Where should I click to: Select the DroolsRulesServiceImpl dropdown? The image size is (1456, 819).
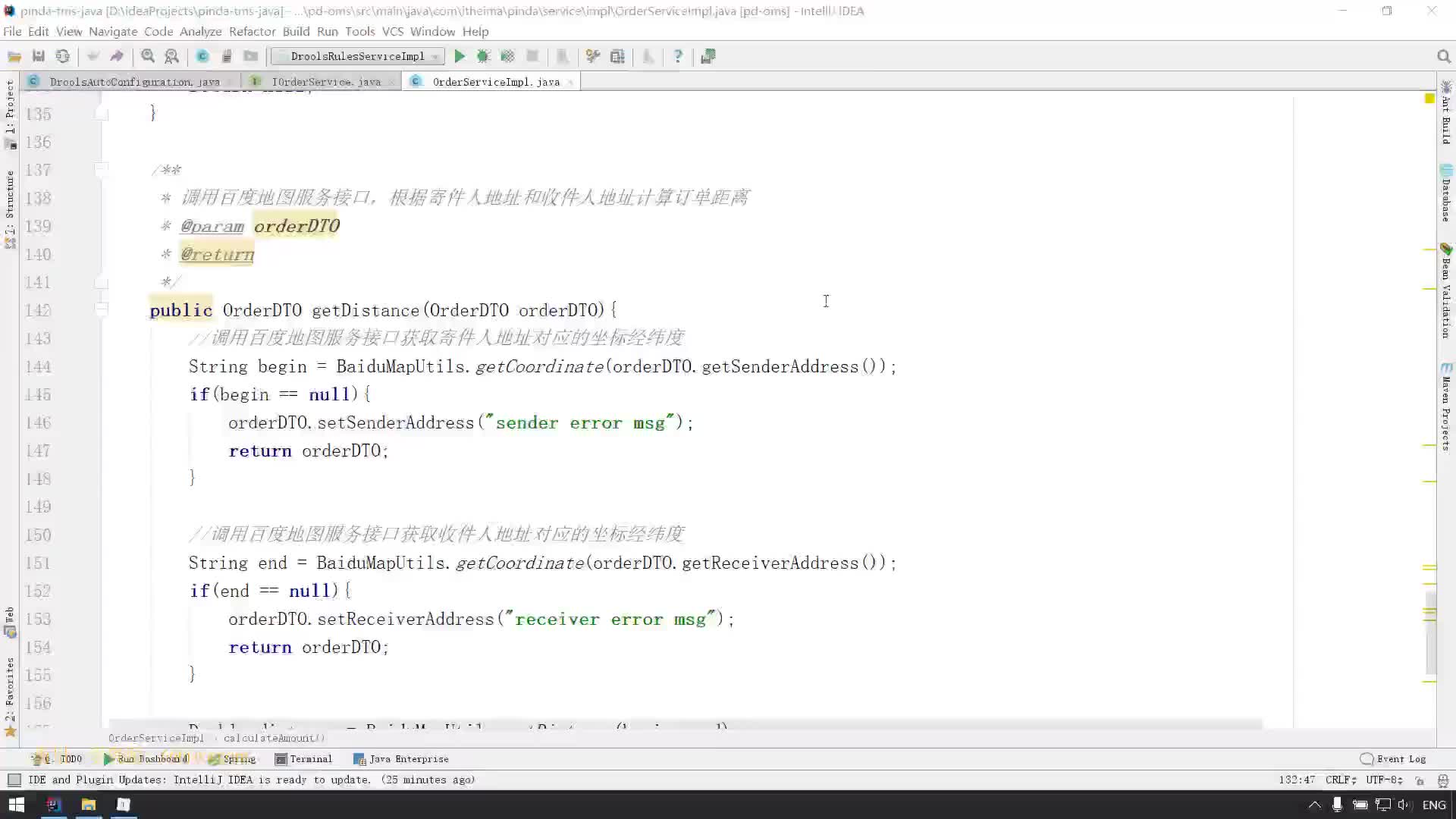pos(359,56)
